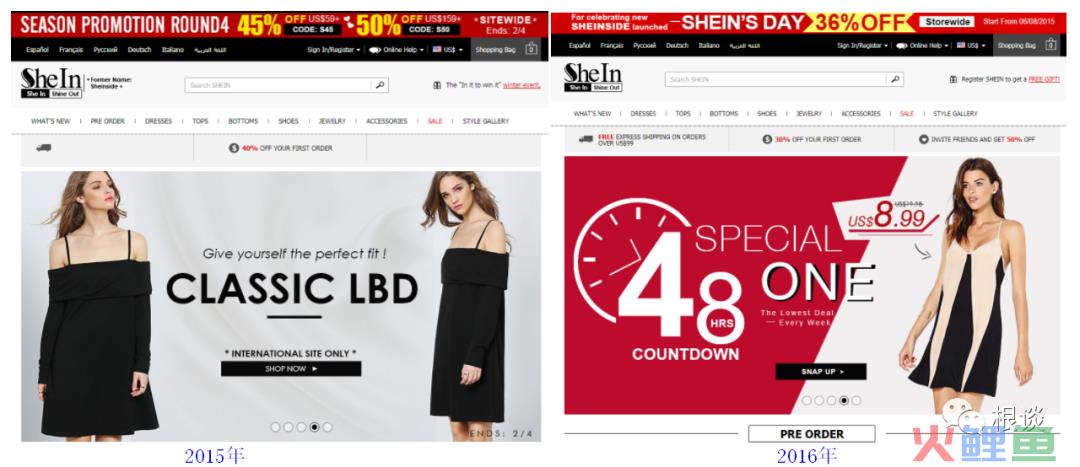Click the Search SHEIN field on 2015 page
Viewport: 1080px width, 467px height.
pos(278,85)
